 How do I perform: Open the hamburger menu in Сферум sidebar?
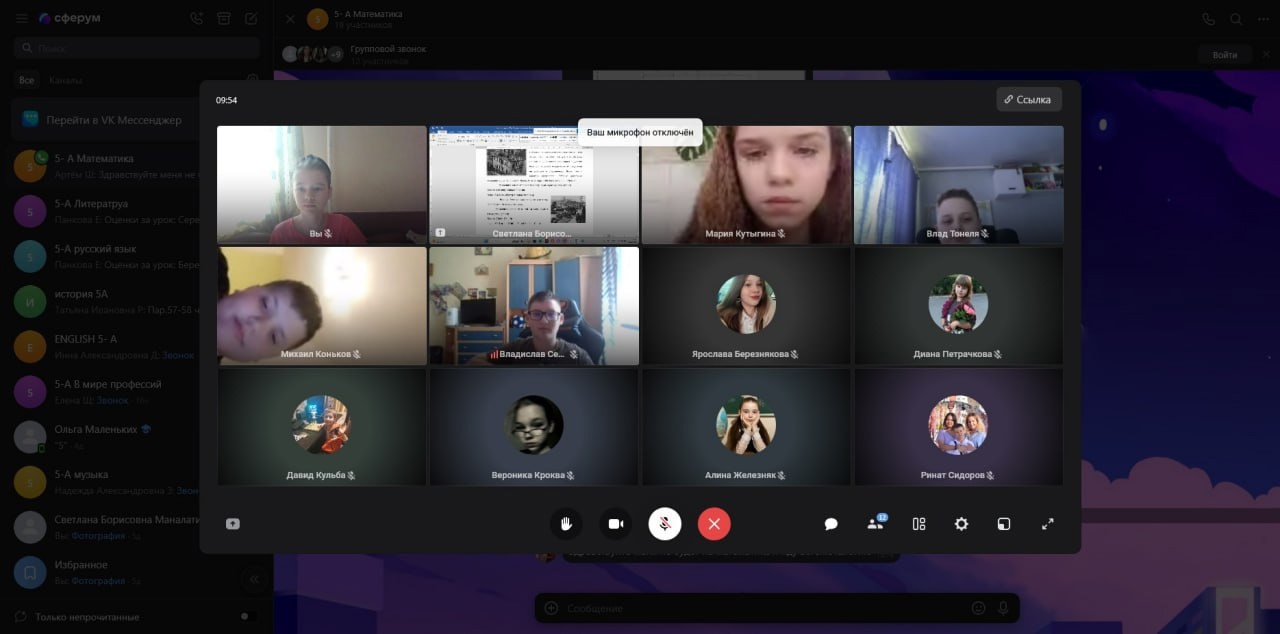tap(21, 18)
